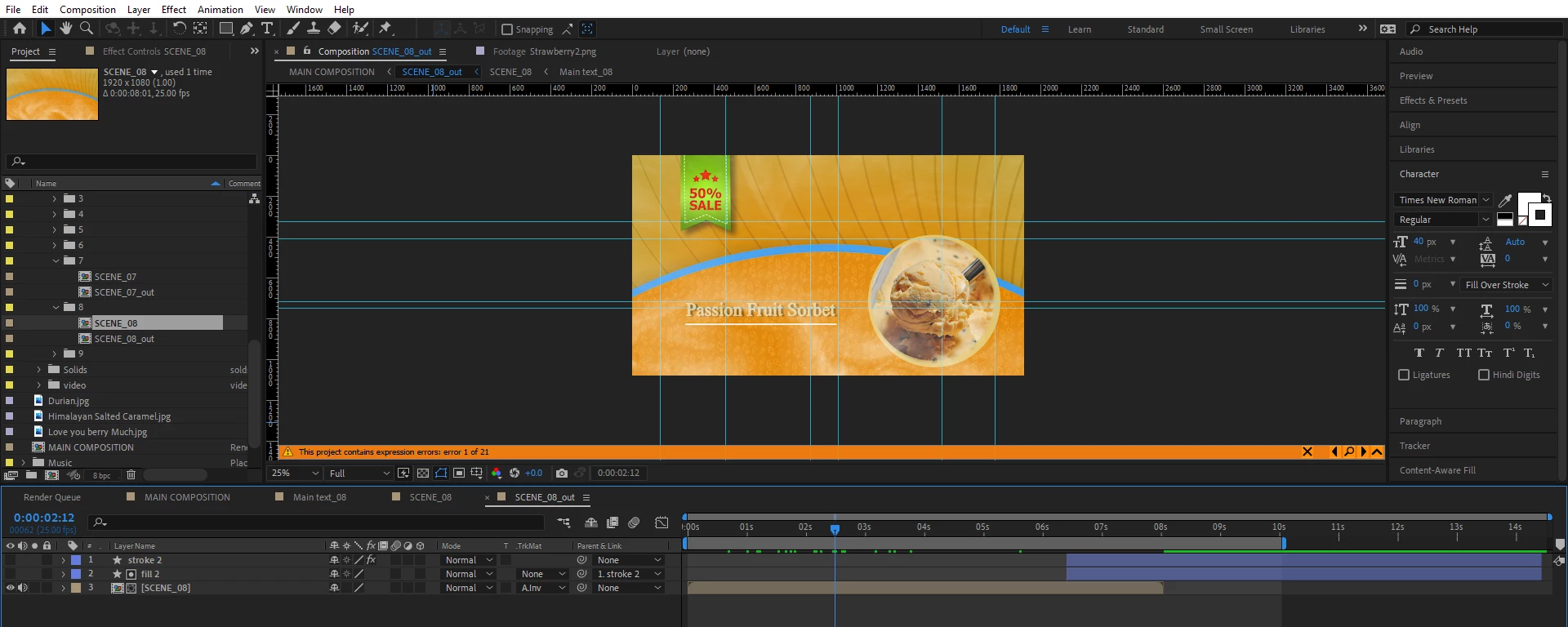Open the Composition menu
Viewport: 1568px width, 627px height.
(87, 10)
